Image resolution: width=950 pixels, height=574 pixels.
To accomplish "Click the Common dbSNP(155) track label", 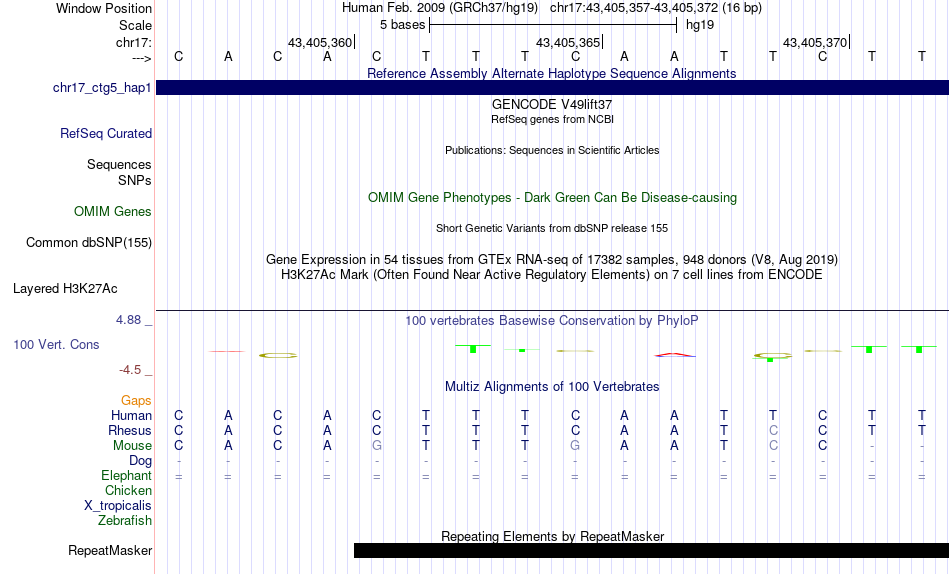I will coord(88,242).
